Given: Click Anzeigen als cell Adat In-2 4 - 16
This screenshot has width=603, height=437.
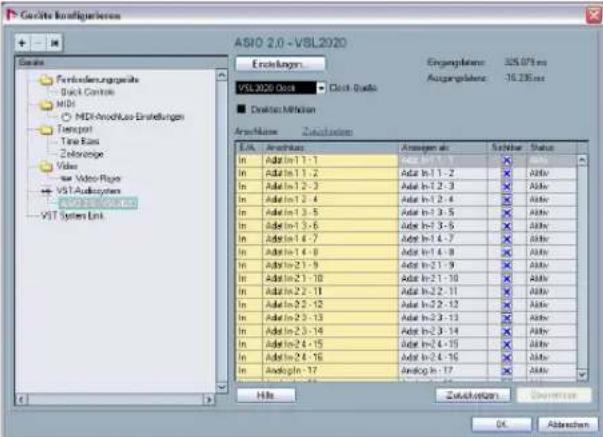Looking at the screenshot, I should (x=443, y=357).
